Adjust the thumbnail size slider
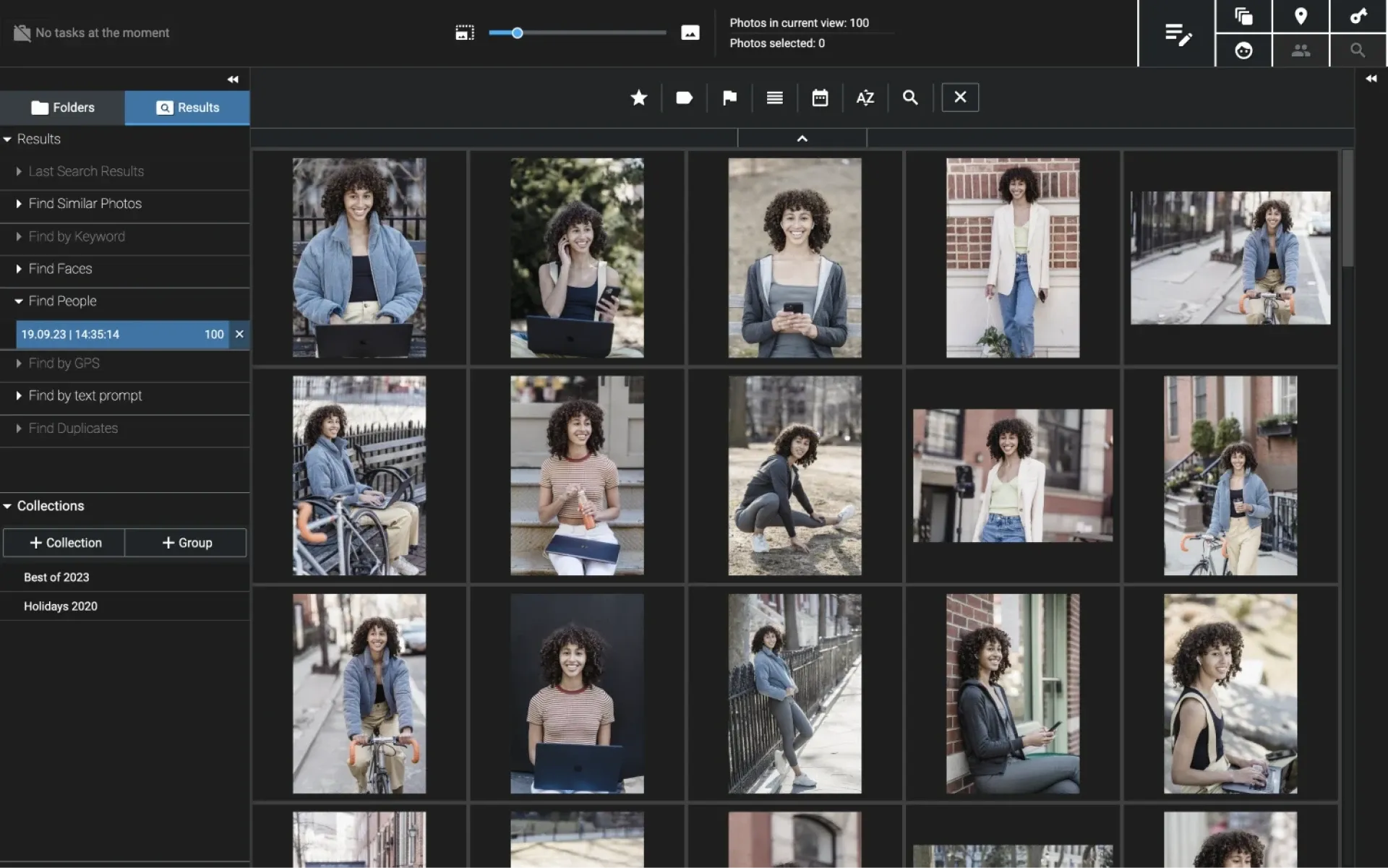The height and width of the screenshot is (868, 1388). [x=518, y=33]
